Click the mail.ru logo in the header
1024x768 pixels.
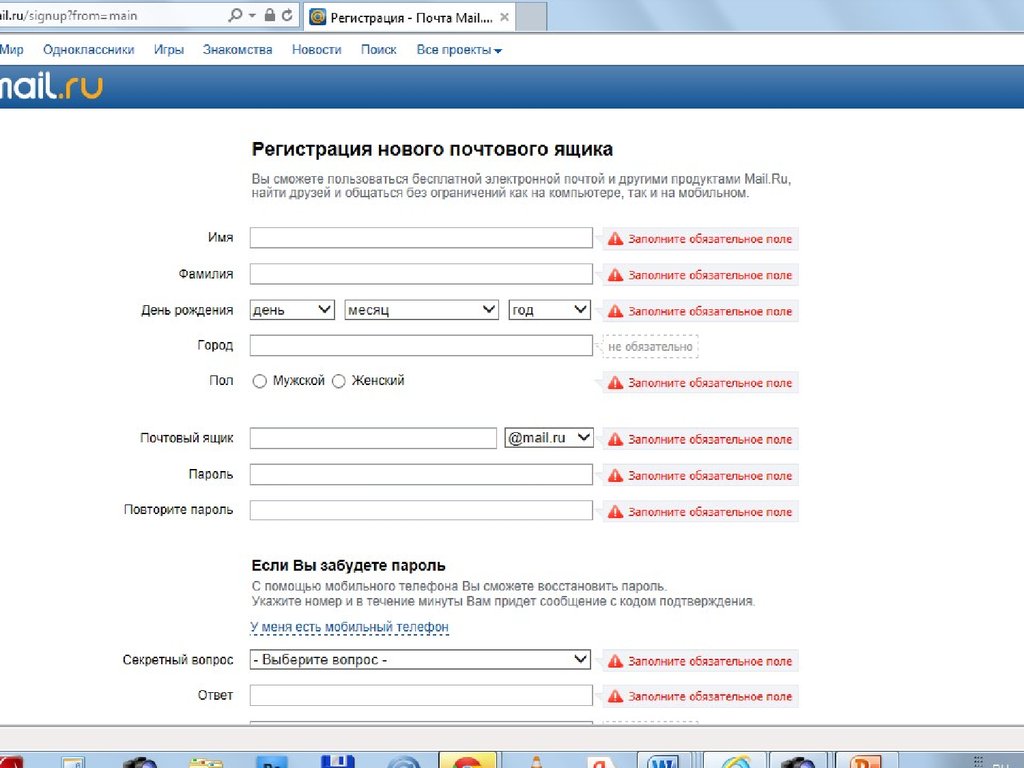tap(51, 86)
